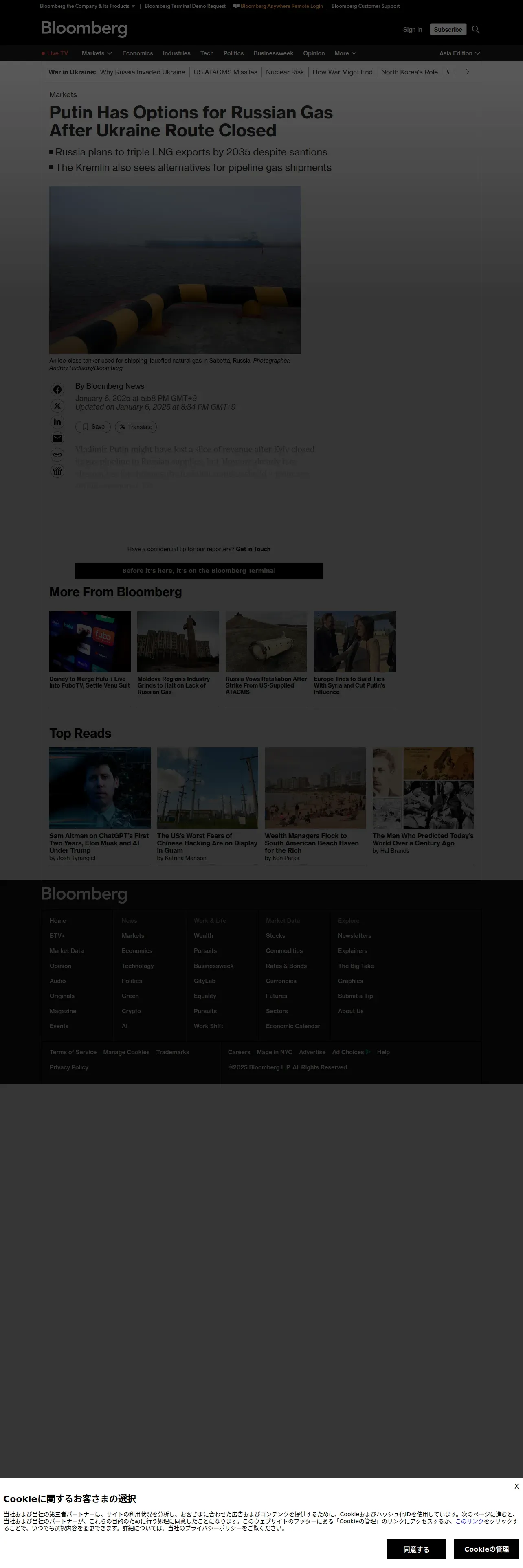Open Chinese Hacking in Guam headline

tap(207, 843)
